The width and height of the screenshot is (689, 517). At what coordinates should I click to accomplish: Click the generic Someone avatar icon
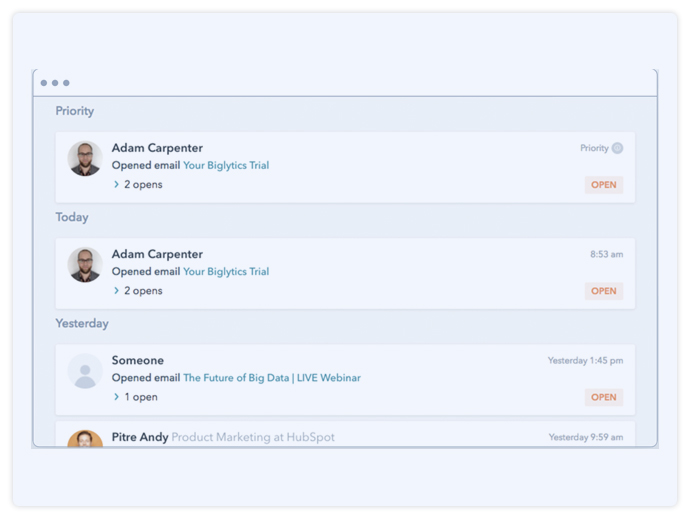(85, 371)
